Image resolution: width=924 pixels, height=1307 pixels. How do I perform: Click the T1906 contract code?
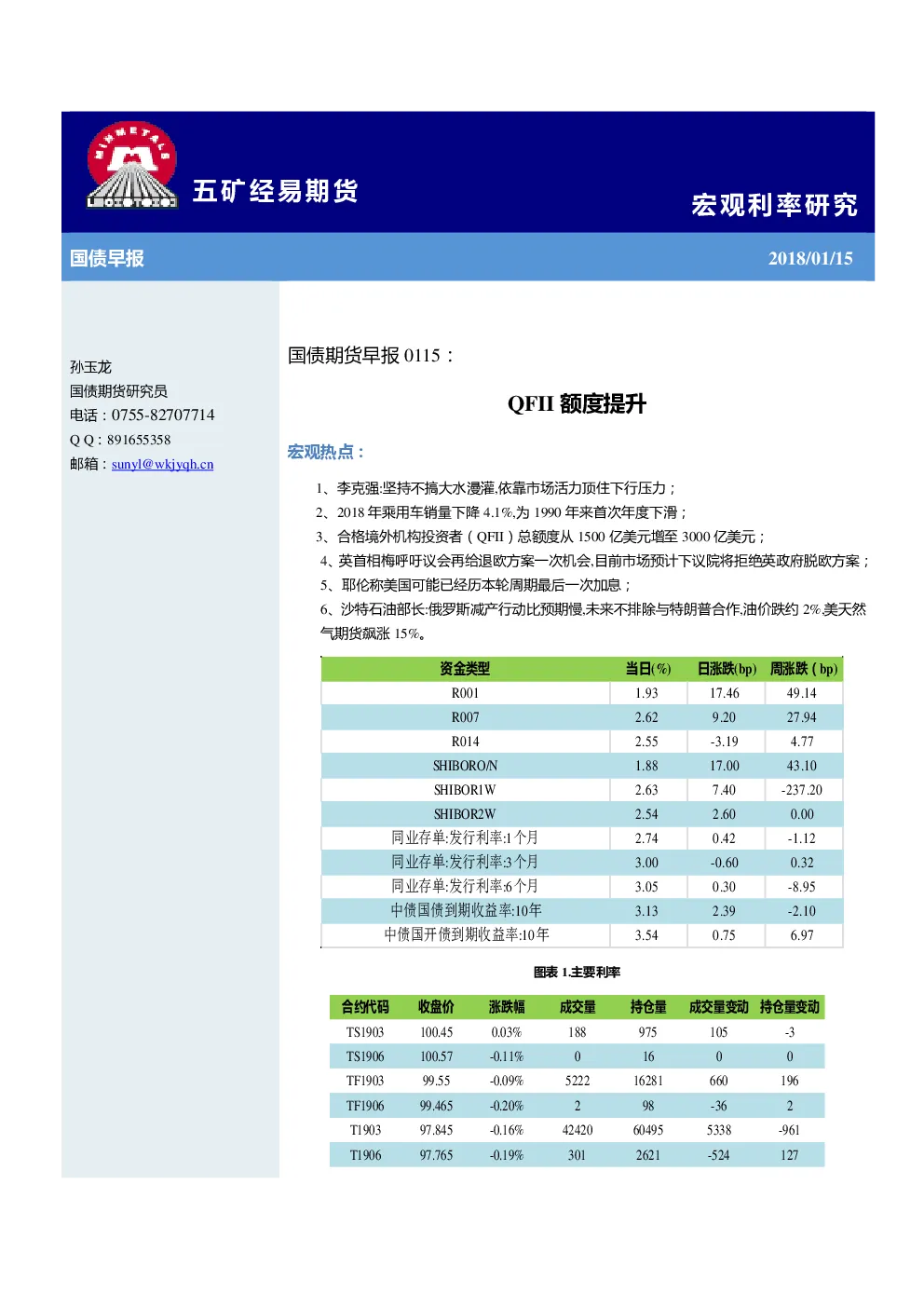pos(365,1155)
